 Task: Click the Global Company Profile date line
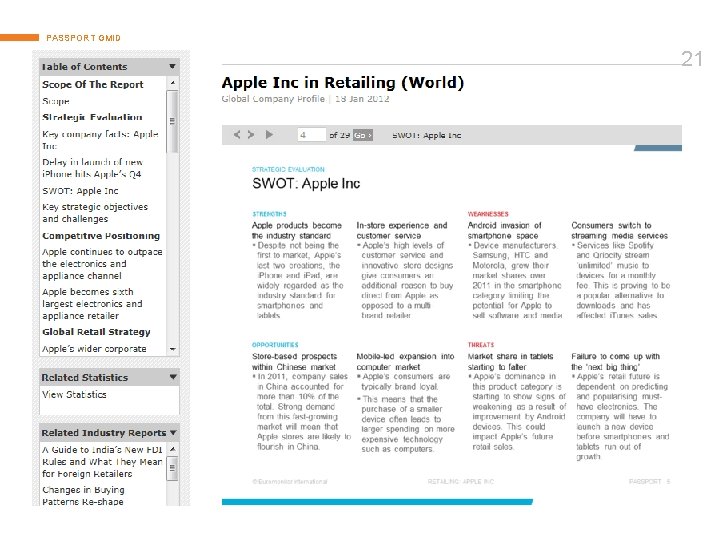pos(305,99)
